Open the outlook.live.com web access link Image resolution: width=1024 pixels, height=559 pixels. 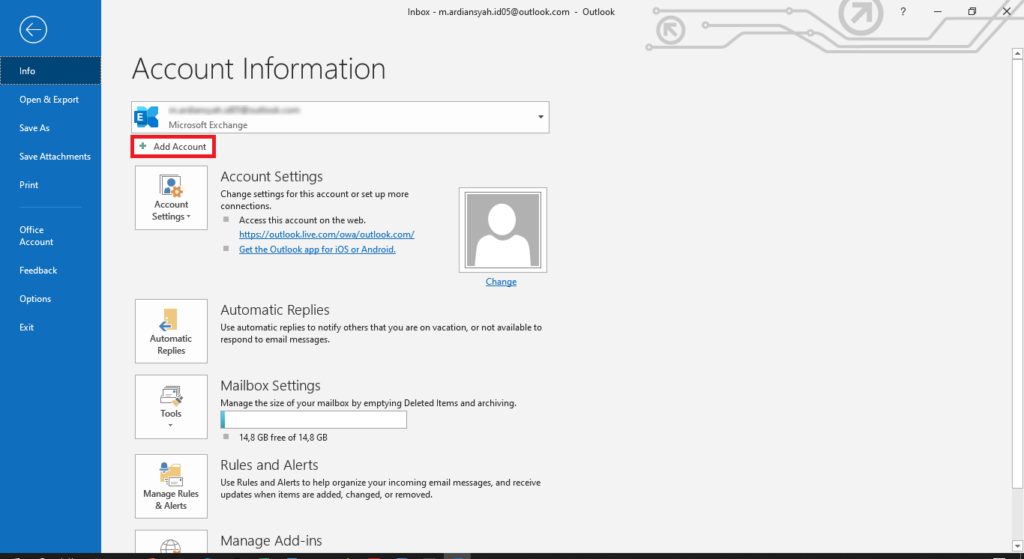(327, 234)
